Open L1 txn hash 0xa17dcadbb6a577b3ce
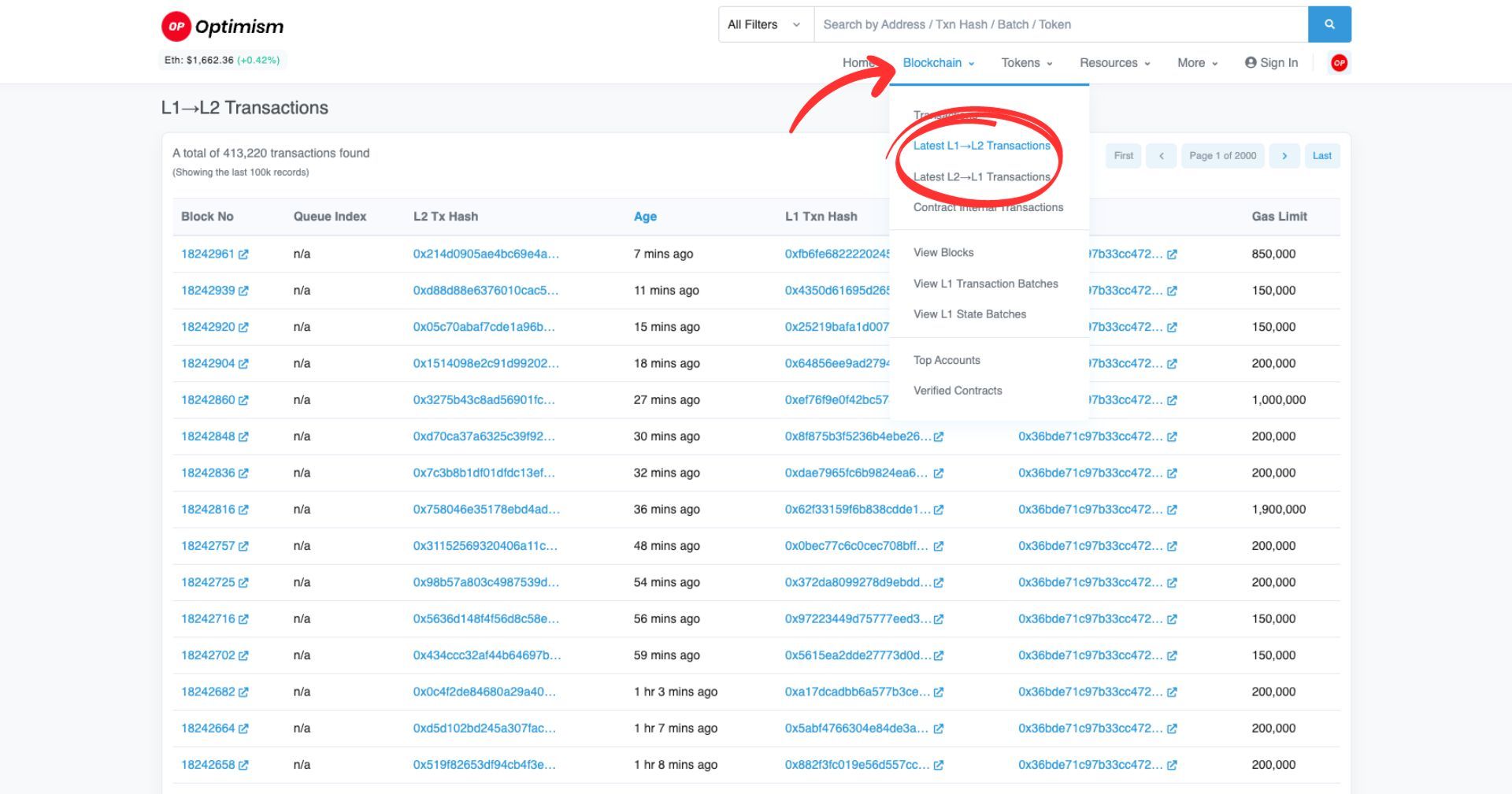 [x=858, y=692]
